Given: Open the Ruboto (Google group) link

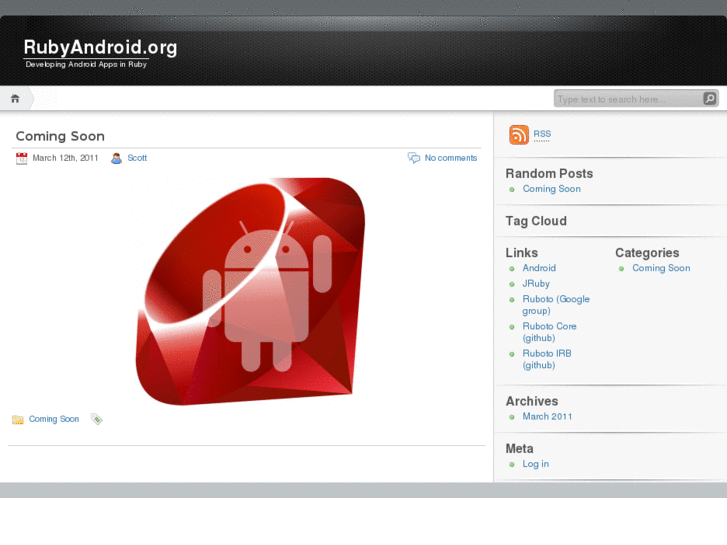Looking at the screenshot, I should point(556,305).
